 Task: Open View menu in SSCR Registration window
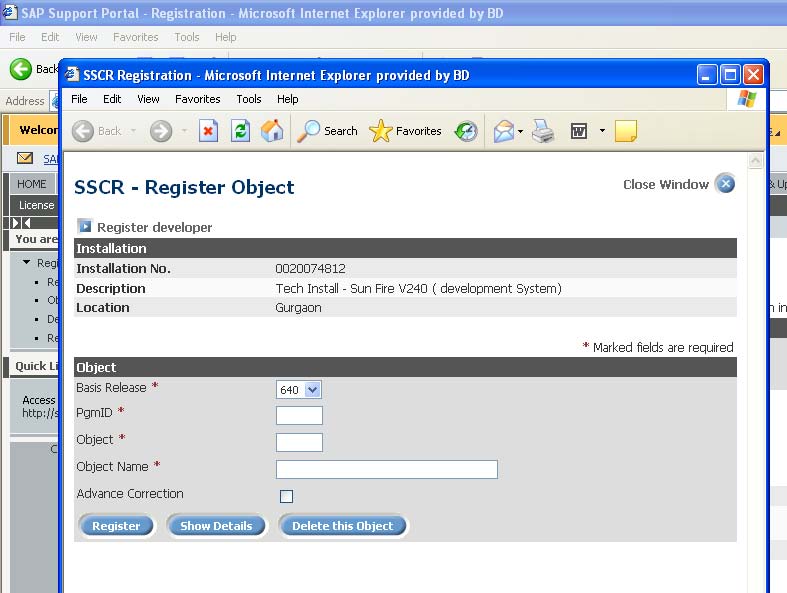[149, 99]
